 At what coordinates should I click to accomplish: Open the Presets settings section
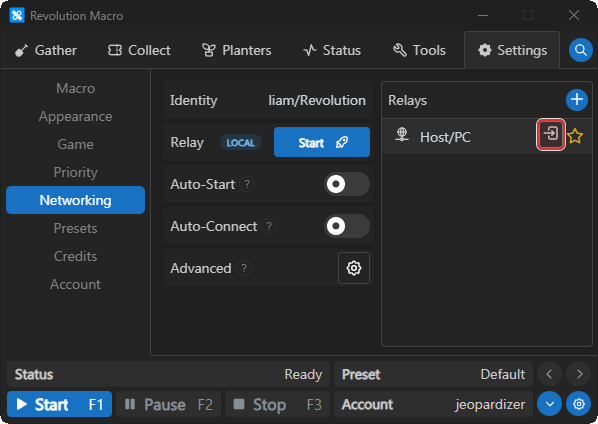(76, 228)
